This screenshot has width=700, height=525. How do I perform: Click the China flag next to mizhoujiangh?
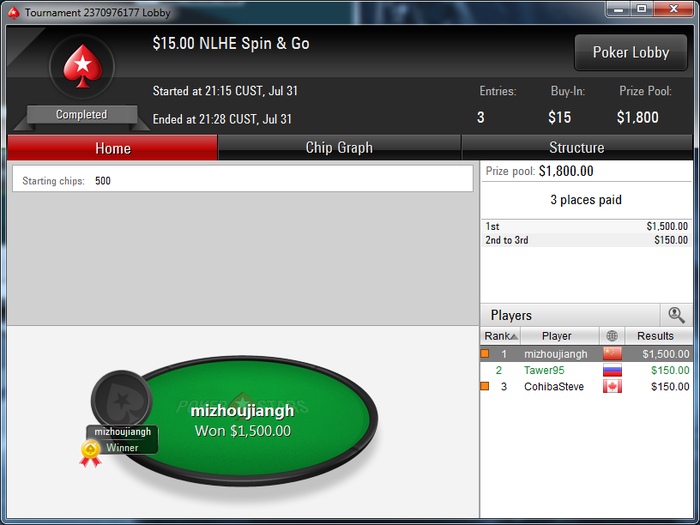(612, 354)
